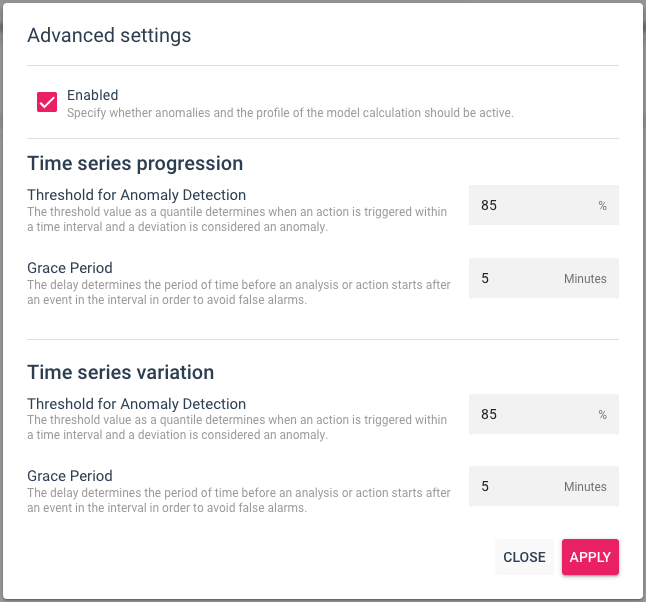
Task: Click the "Advanced settings" dialog title
Action: point(109,36)
